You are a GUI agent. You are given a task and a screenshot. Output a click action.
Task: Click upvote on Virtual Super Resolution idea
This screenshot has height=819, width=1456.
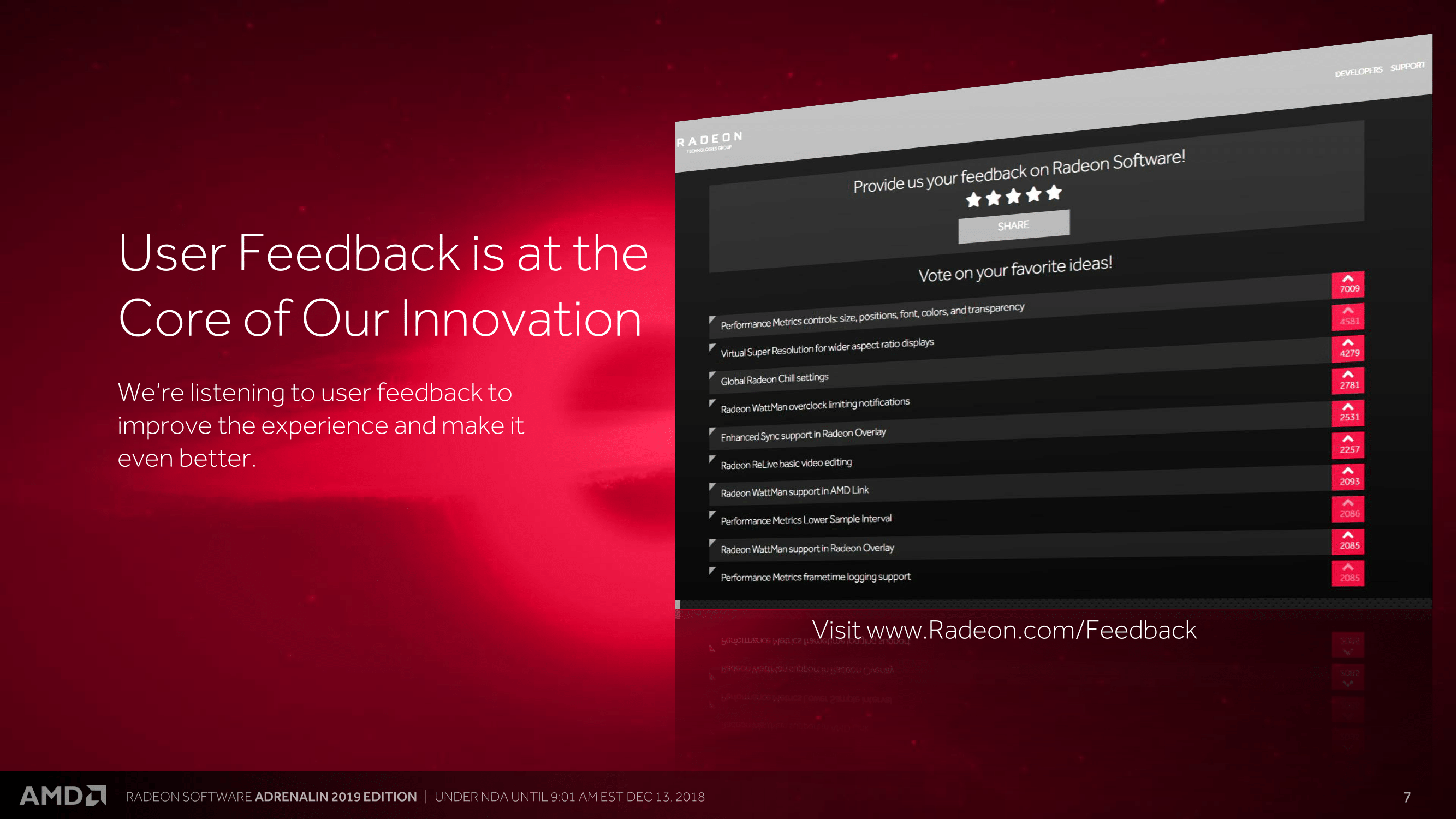tap(1350, 350)
